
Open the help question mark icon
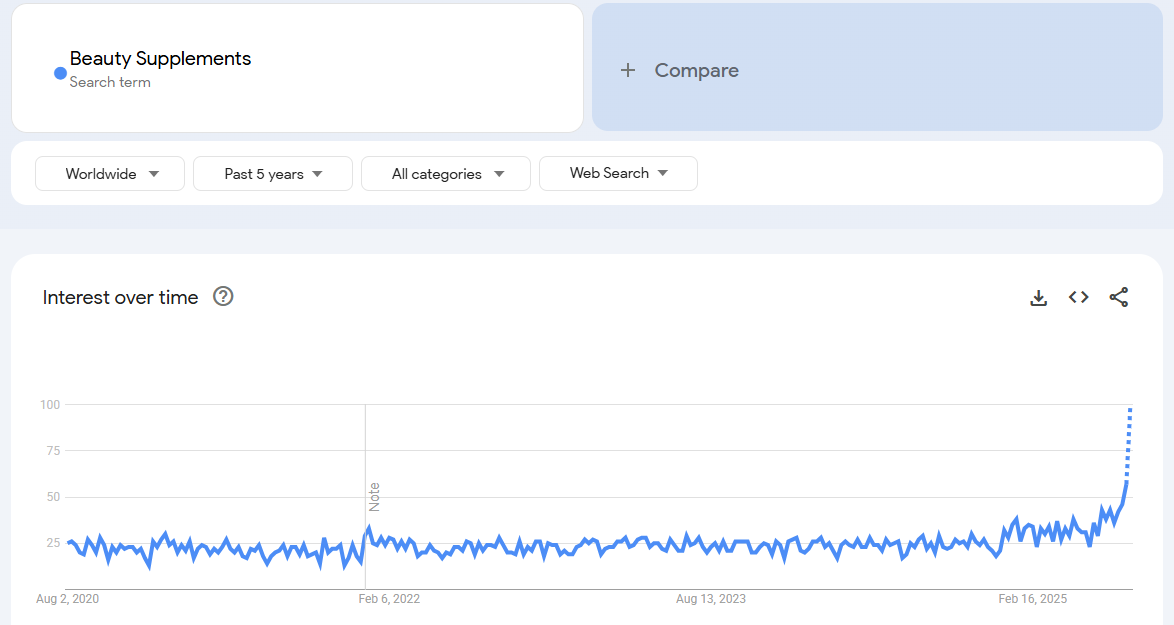tap(223, 297)
